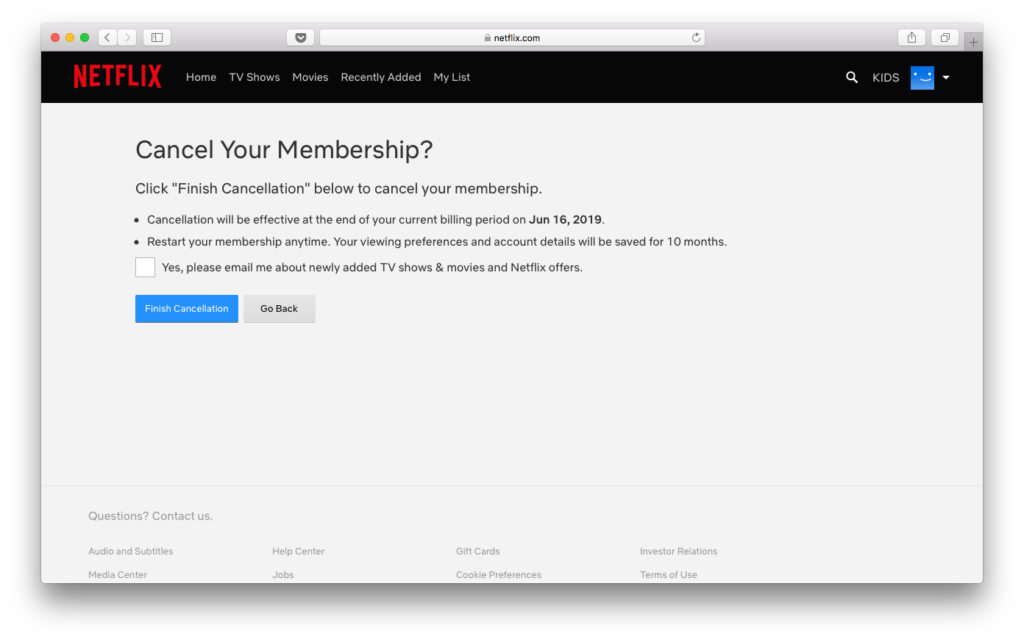Toggle the Safari sidebar icon

pos(157,38)
